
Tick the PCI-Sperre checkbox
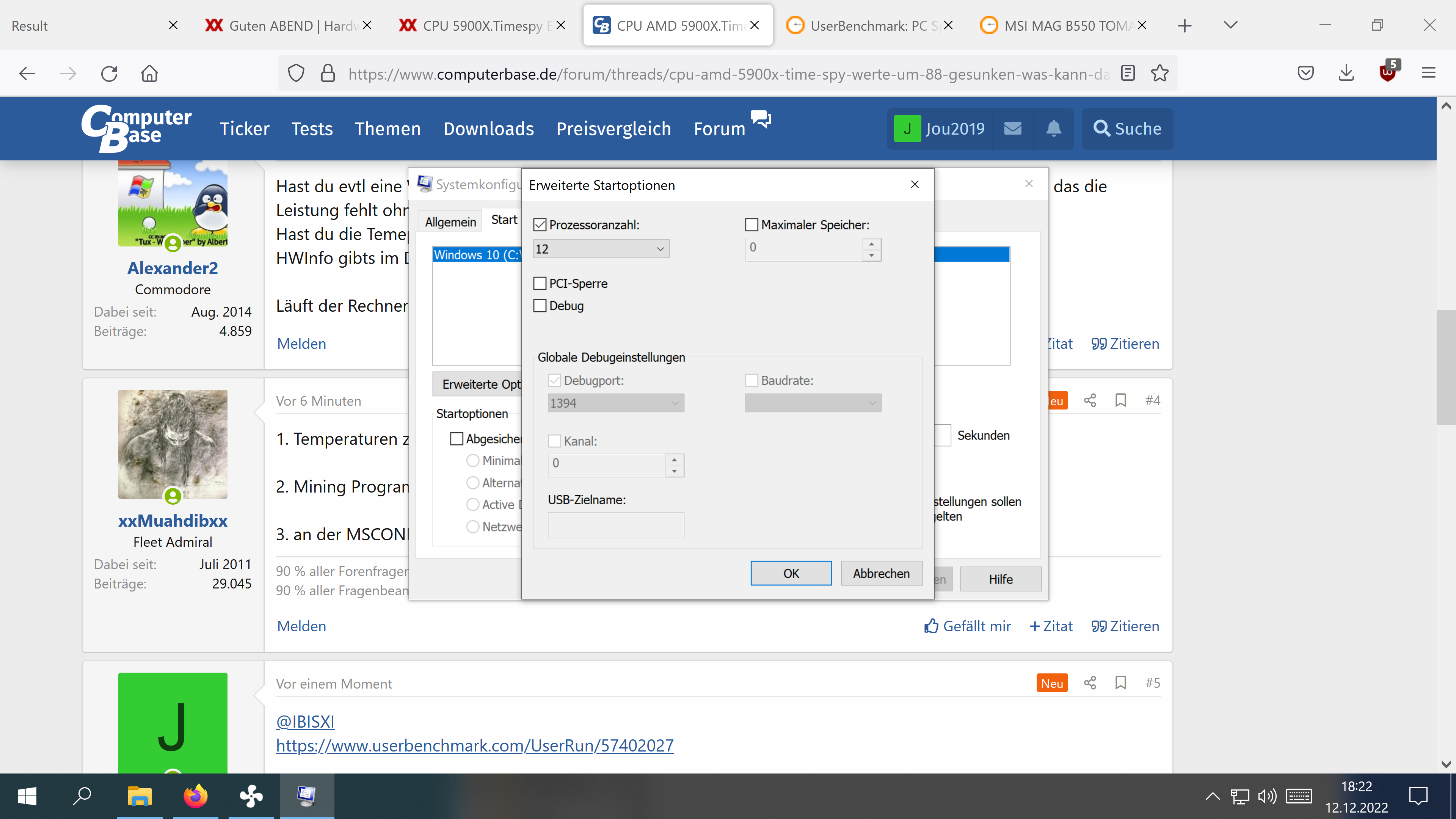pos(540,283)
